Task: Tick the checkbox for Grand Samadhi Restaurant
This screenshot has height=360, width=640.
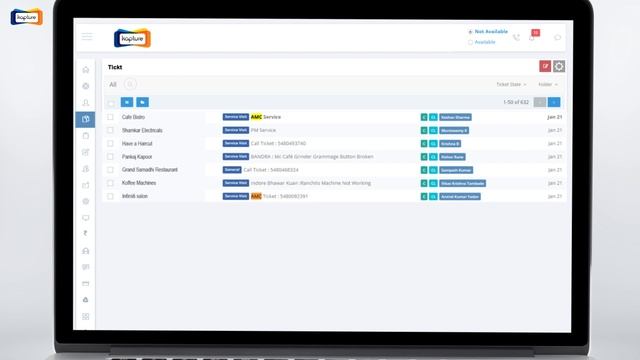Action: coord(110,170)
